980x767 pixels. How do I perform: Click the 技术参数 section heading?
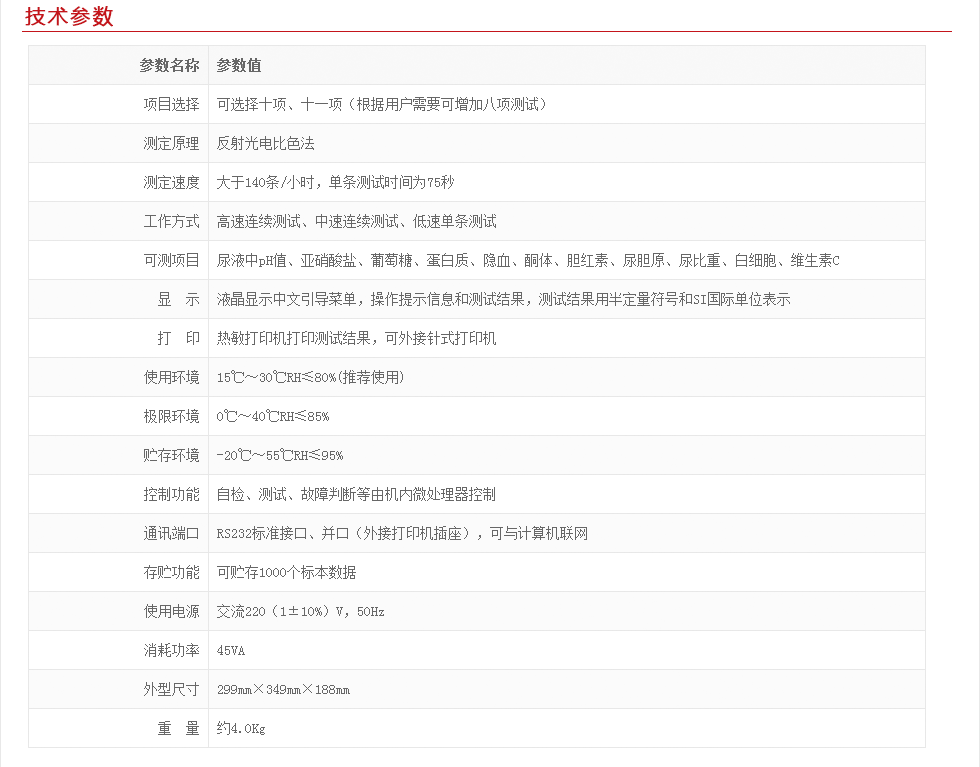(x=69, y=17)
